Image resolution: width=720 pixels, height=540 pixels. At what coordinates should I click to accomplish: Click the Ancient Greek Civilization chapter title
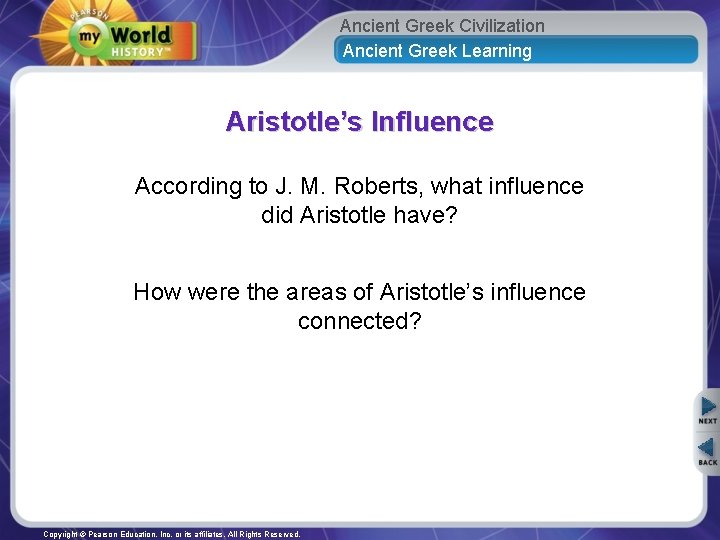[x=442, y=25]
